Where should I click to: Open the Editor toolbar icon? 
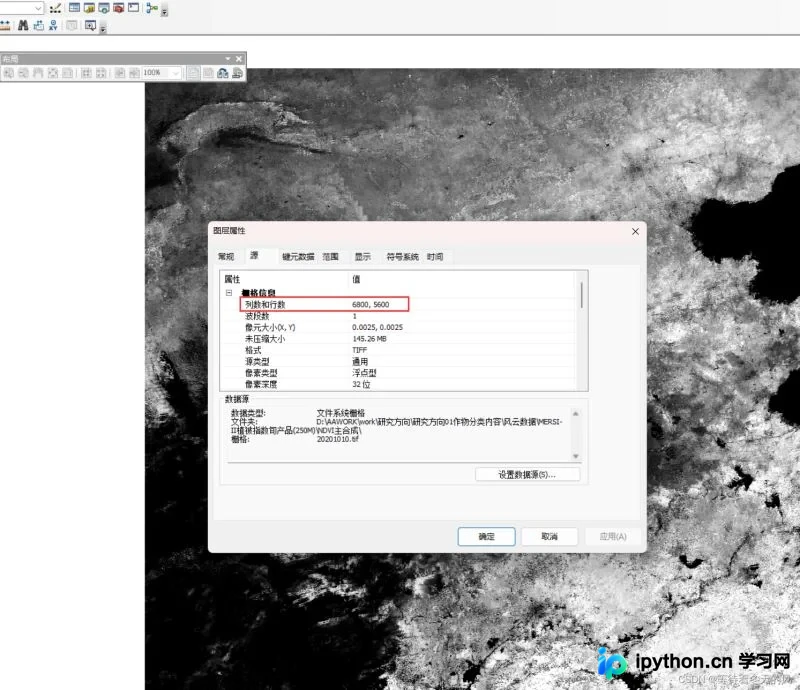tap(55, 8)
